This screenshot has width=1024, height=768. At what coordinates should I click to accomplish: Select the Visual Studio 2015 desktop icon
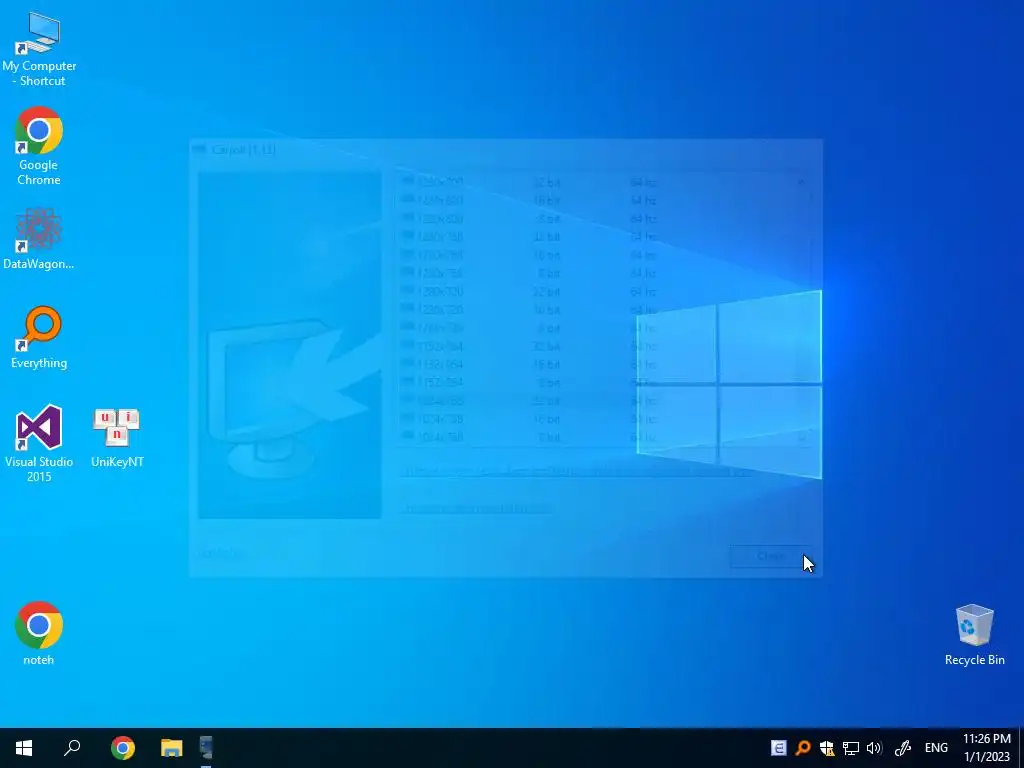point(39,443)
